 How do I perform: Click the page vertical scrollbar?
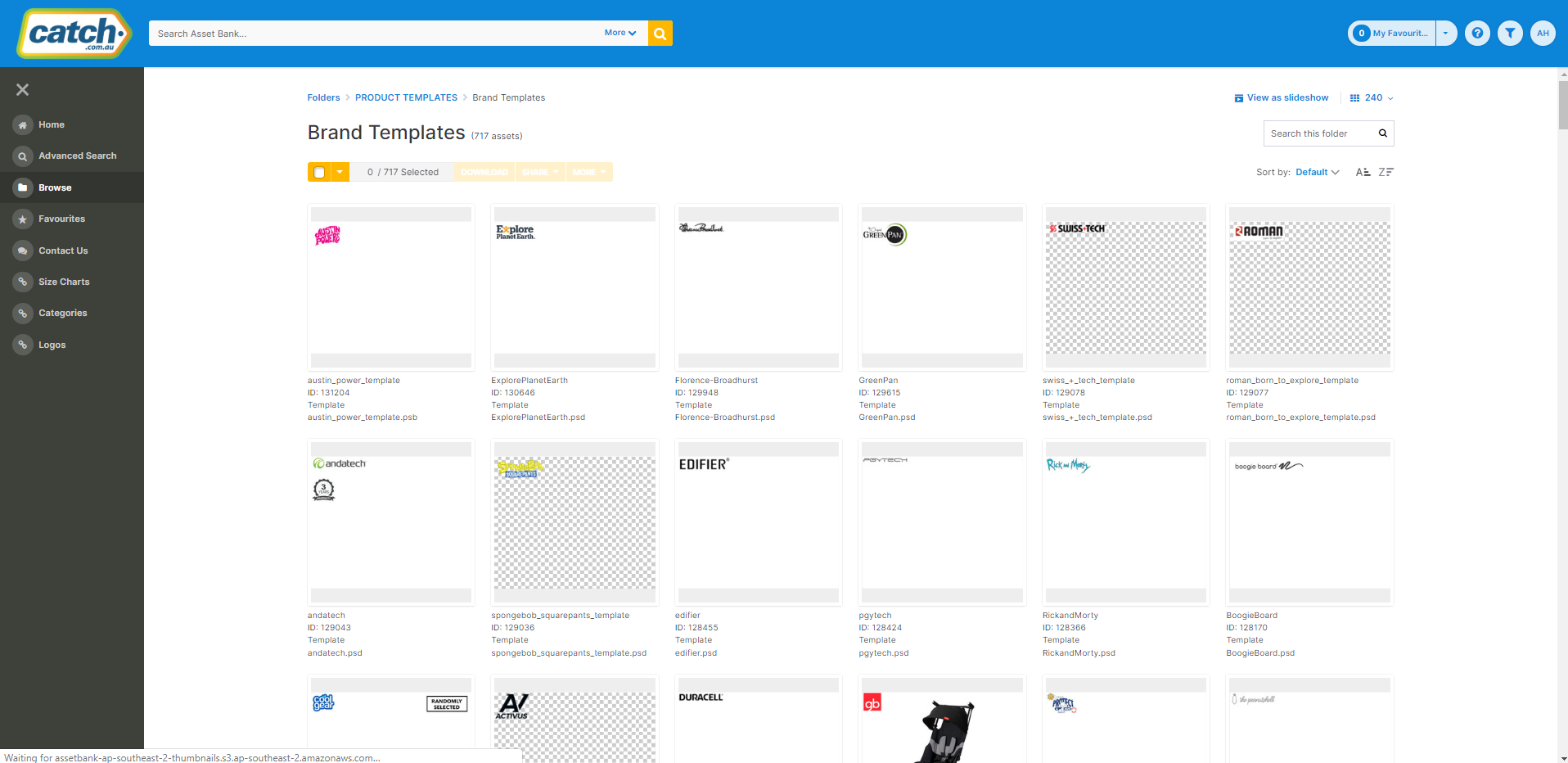1562,106
